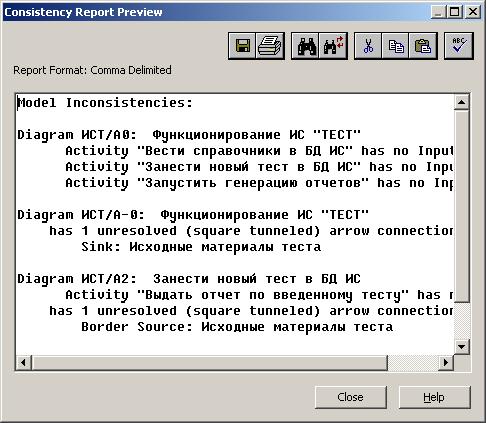Copy selected text icon

(x=396, y=46)
